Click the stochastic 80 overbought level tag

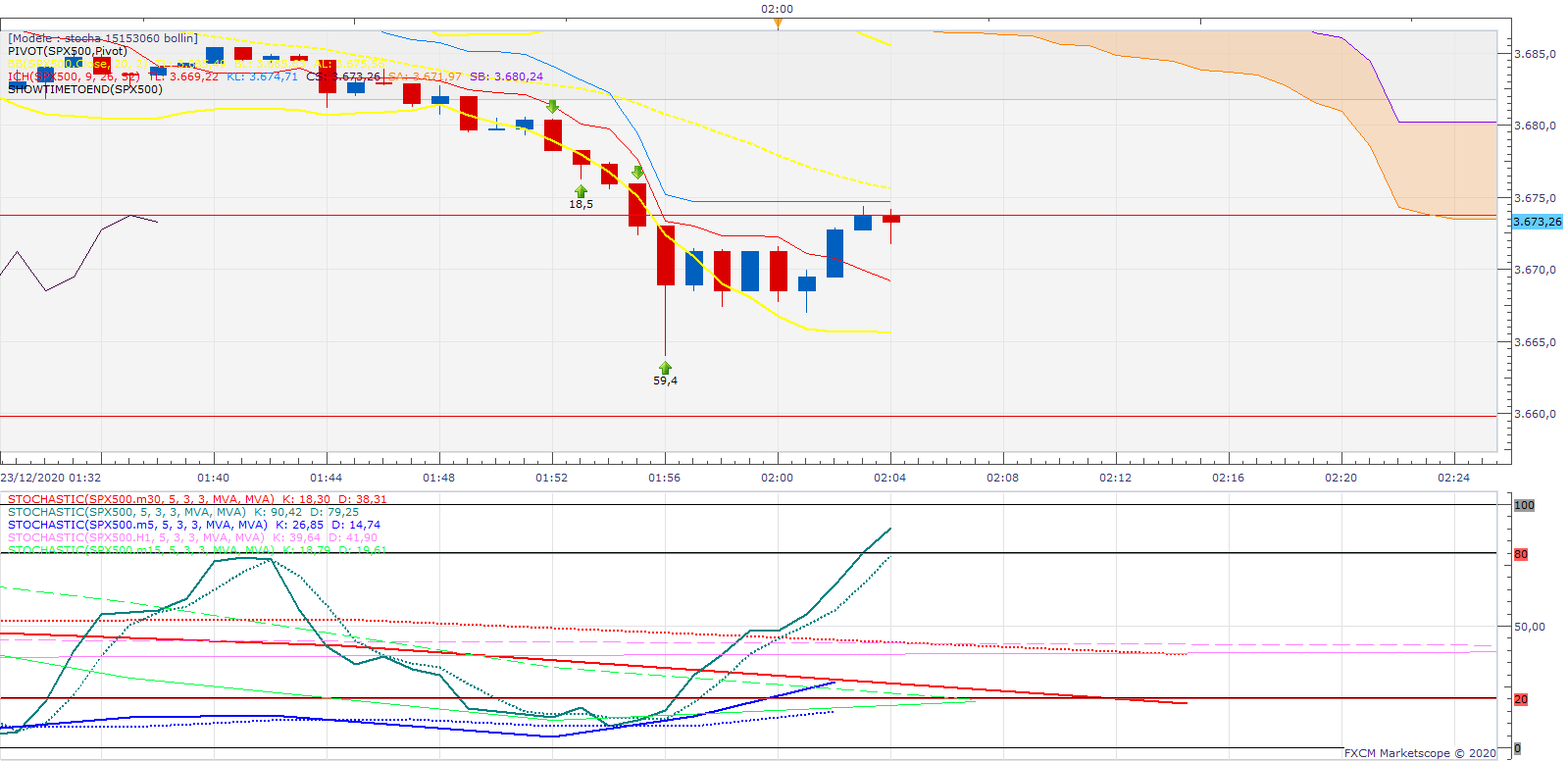[x=1521, y=554]
